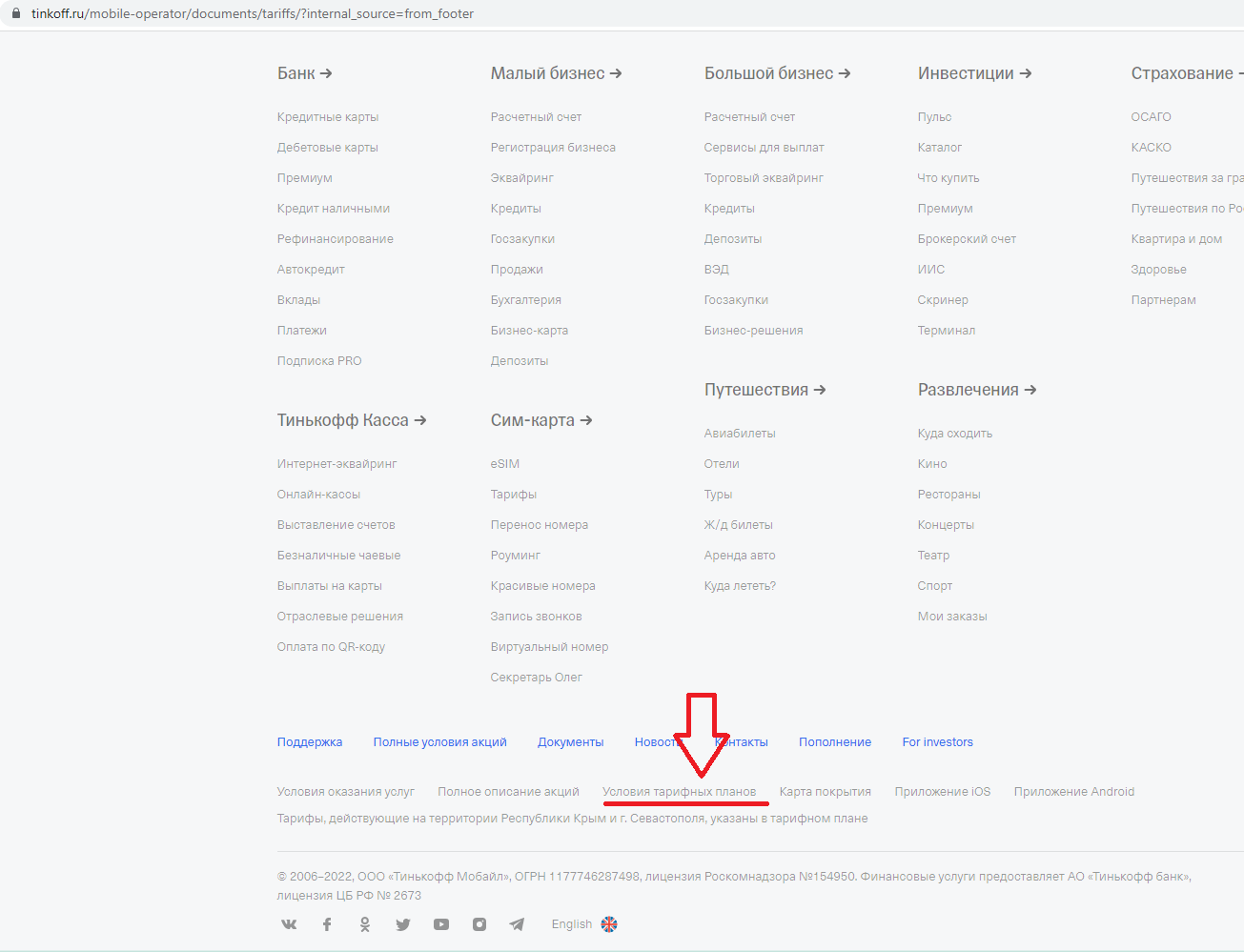1244x952 pixels.
Task: Open the Интернет-эквайринг link
Action: click(336, 464)
